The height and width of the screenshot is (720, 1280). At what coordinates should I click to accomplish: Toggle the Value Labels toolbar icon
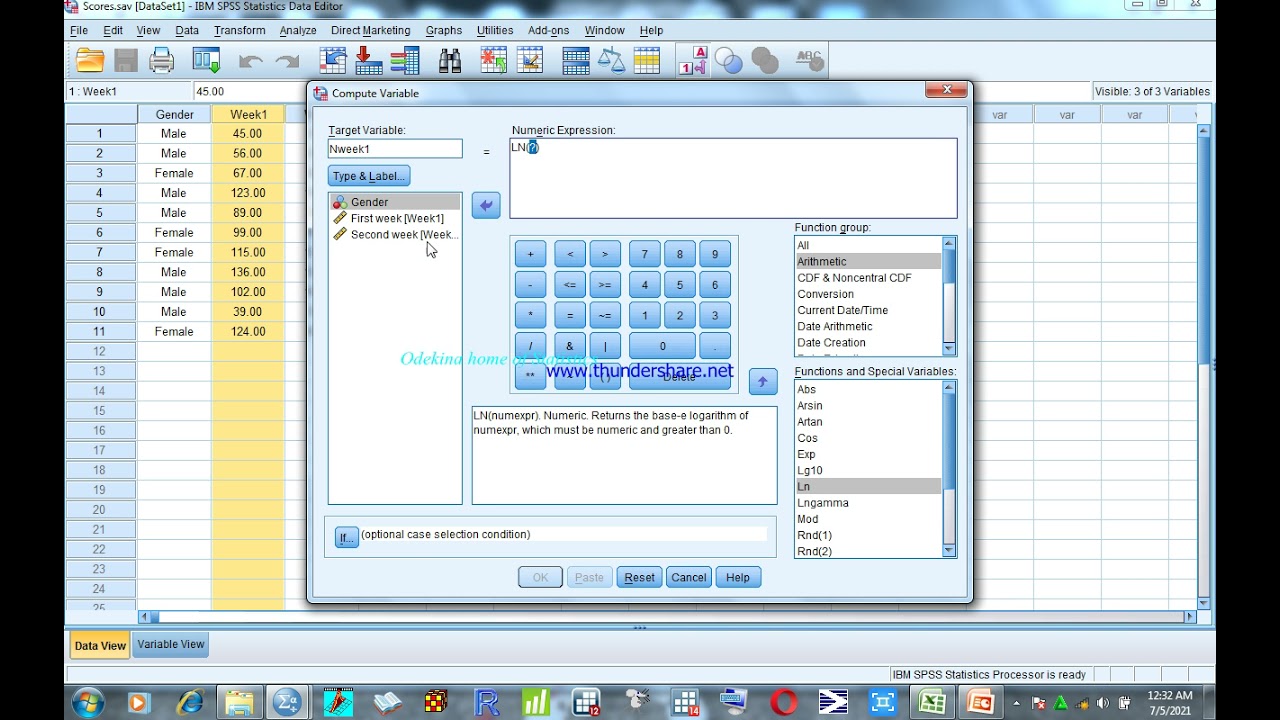693,61
